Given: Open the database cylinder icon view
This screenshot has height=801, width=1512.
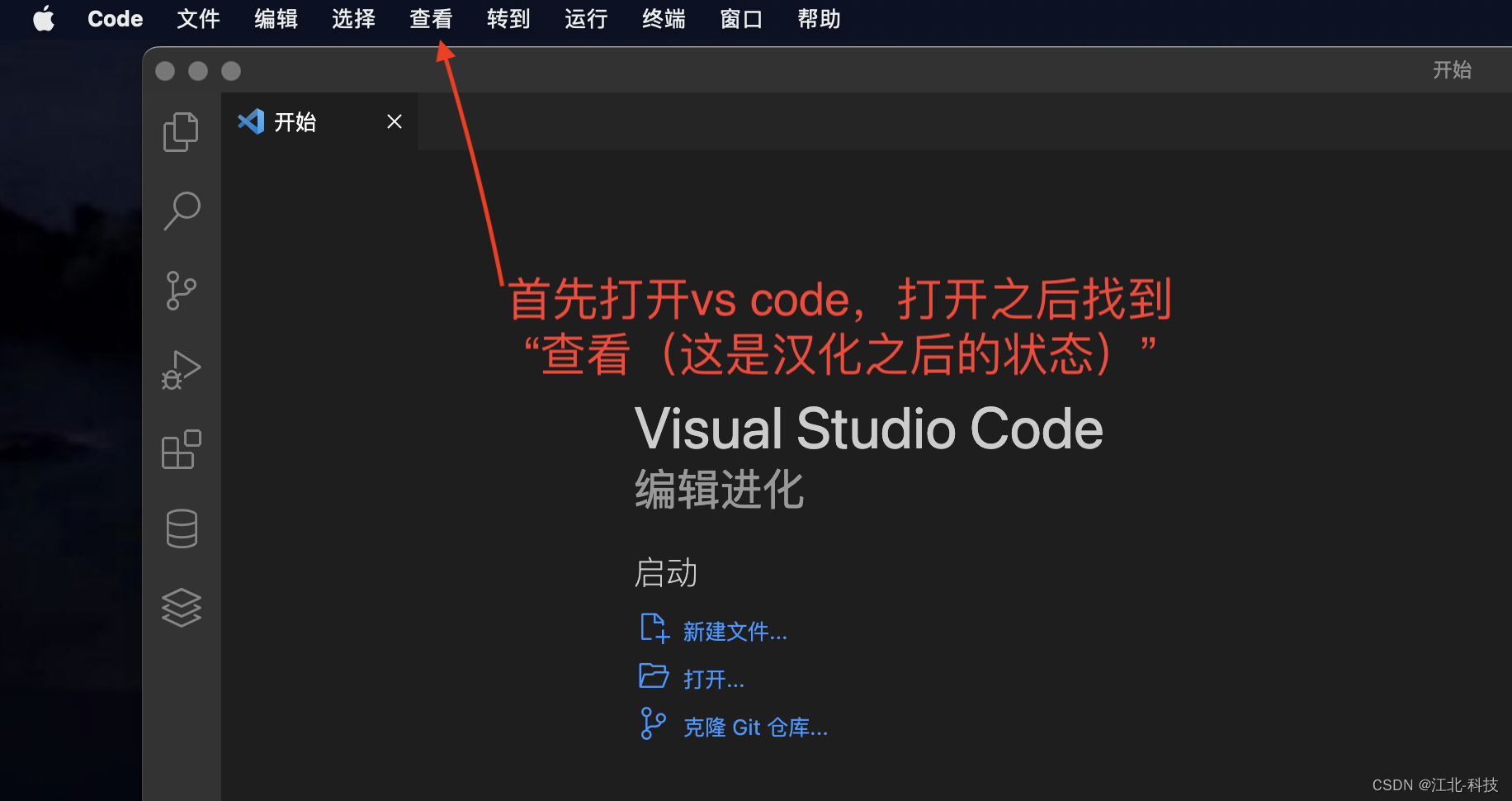Looking at the screenshot, I should click(x=182, y=528).
